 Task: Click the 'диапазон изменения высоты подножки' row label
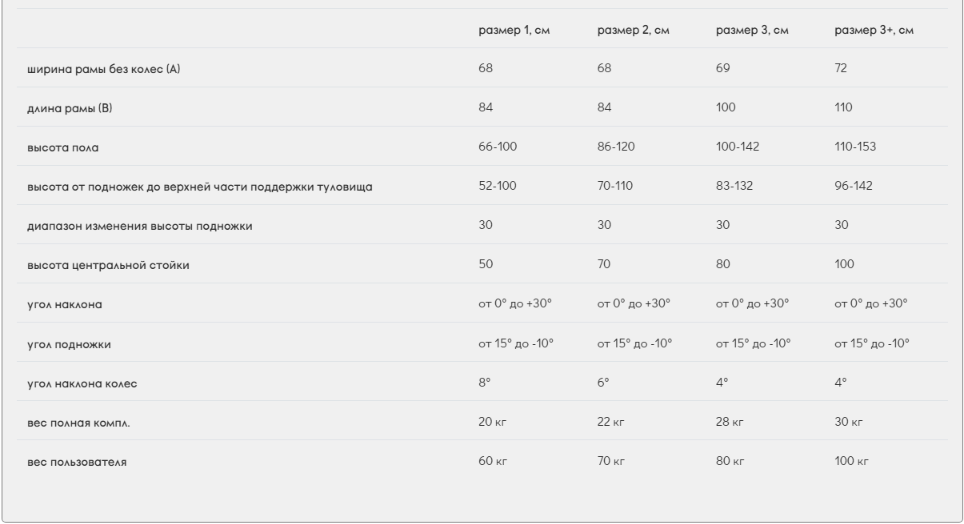139,225
